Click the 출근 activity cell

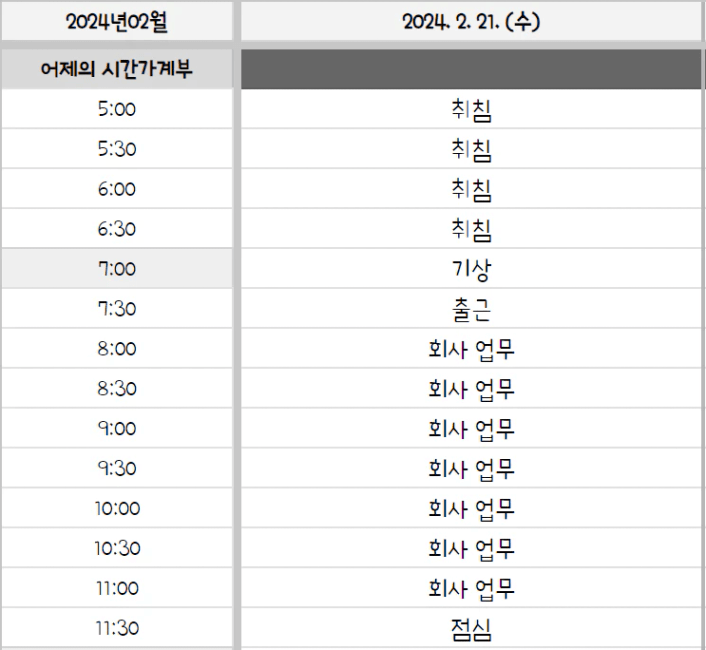pyautogui.click(x=472, y=309)
